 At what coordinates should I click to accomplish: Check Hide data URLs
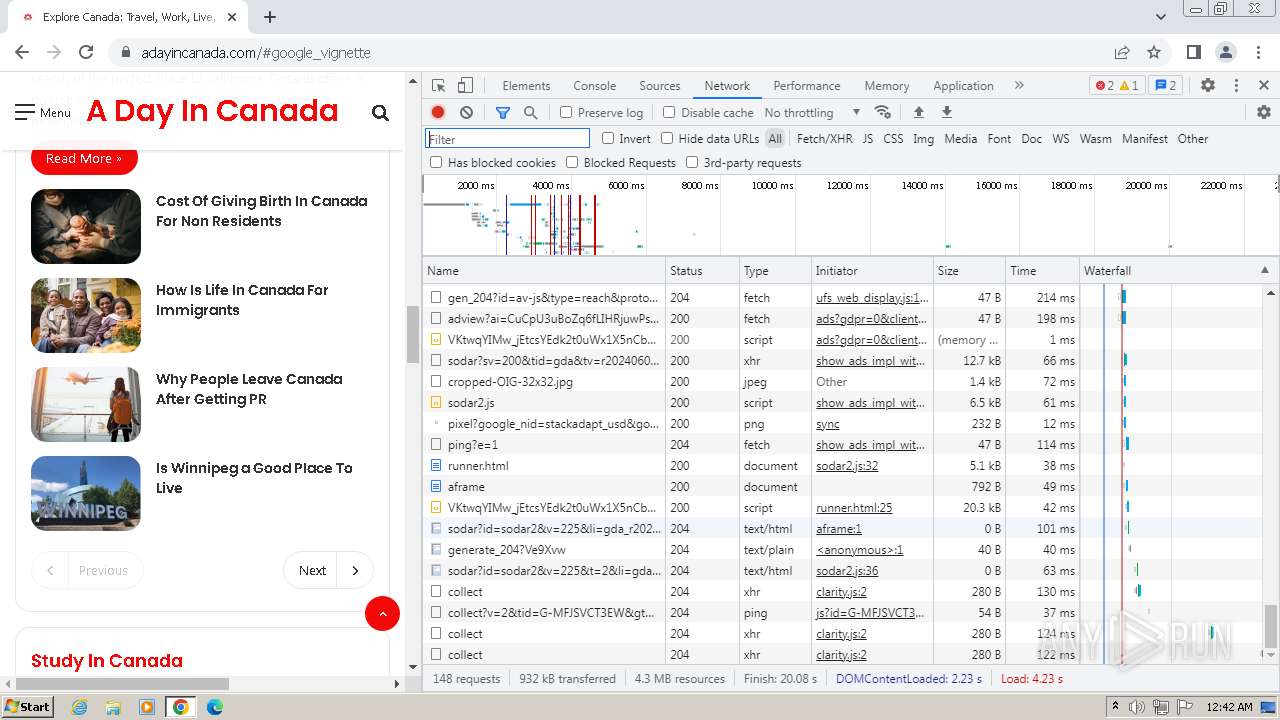pyautogui.click(x=667, y=139)
